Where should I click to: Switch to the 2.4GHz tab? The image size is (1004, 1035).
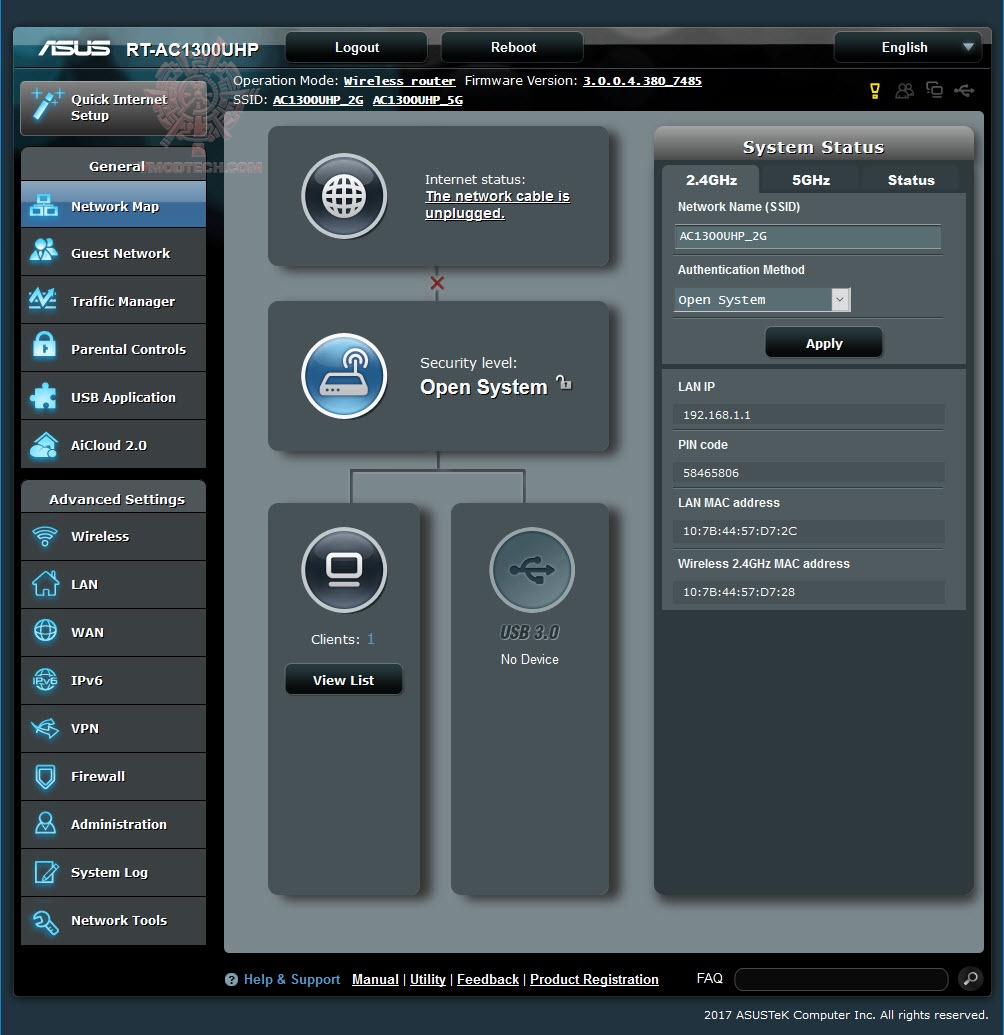pyautogui.click(x=711, y=180)
